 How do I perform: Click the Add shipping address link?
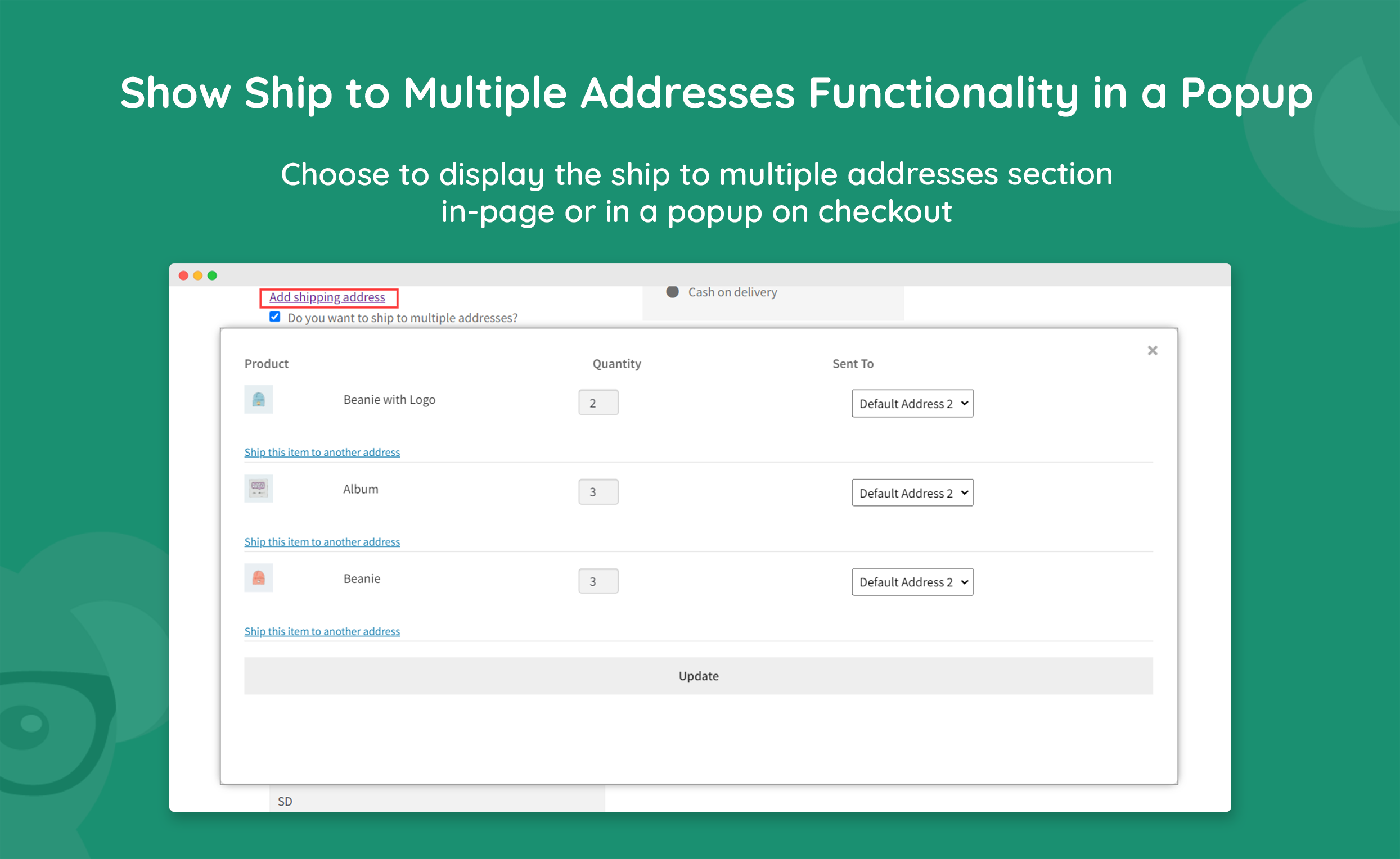(x=327, y=297)
